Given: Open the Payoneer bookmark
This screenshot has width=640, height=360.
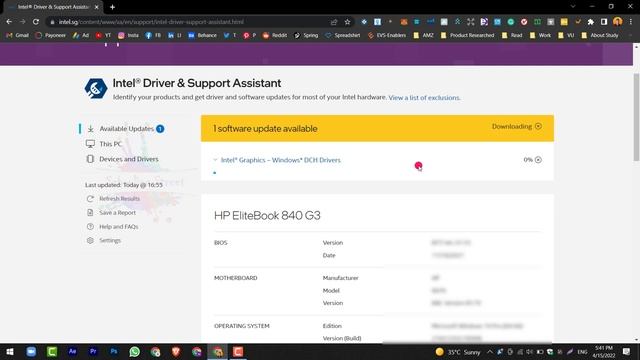Looking at the screenshot, I should click(x=51, y=36).
